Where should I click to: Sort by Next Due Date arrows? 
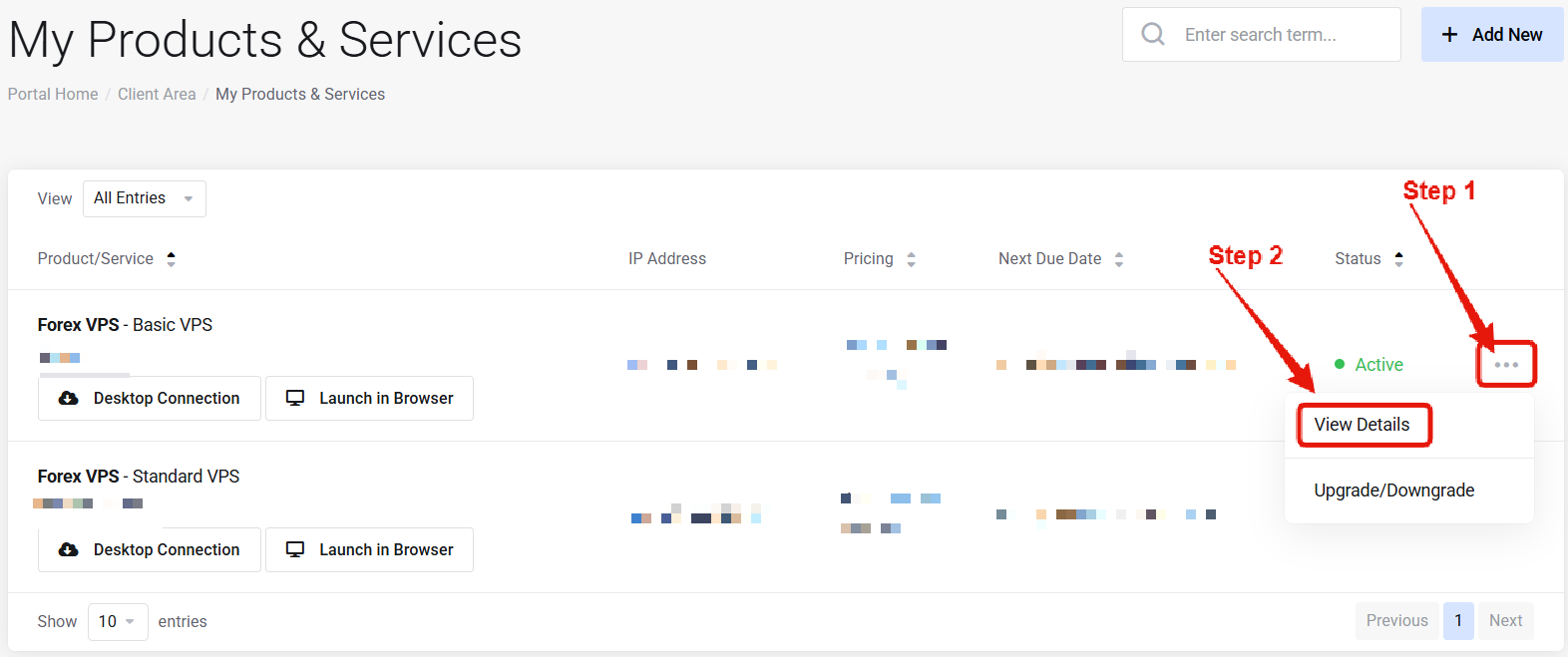1119,259
